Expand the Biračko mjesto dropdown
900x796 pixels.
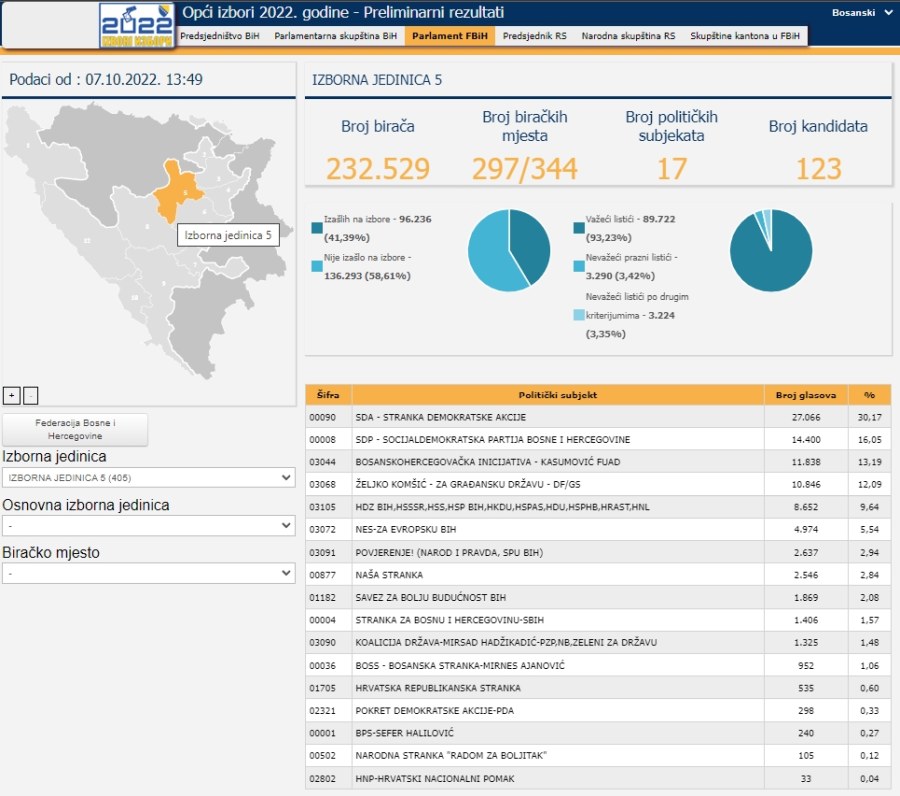pos(148,574)
